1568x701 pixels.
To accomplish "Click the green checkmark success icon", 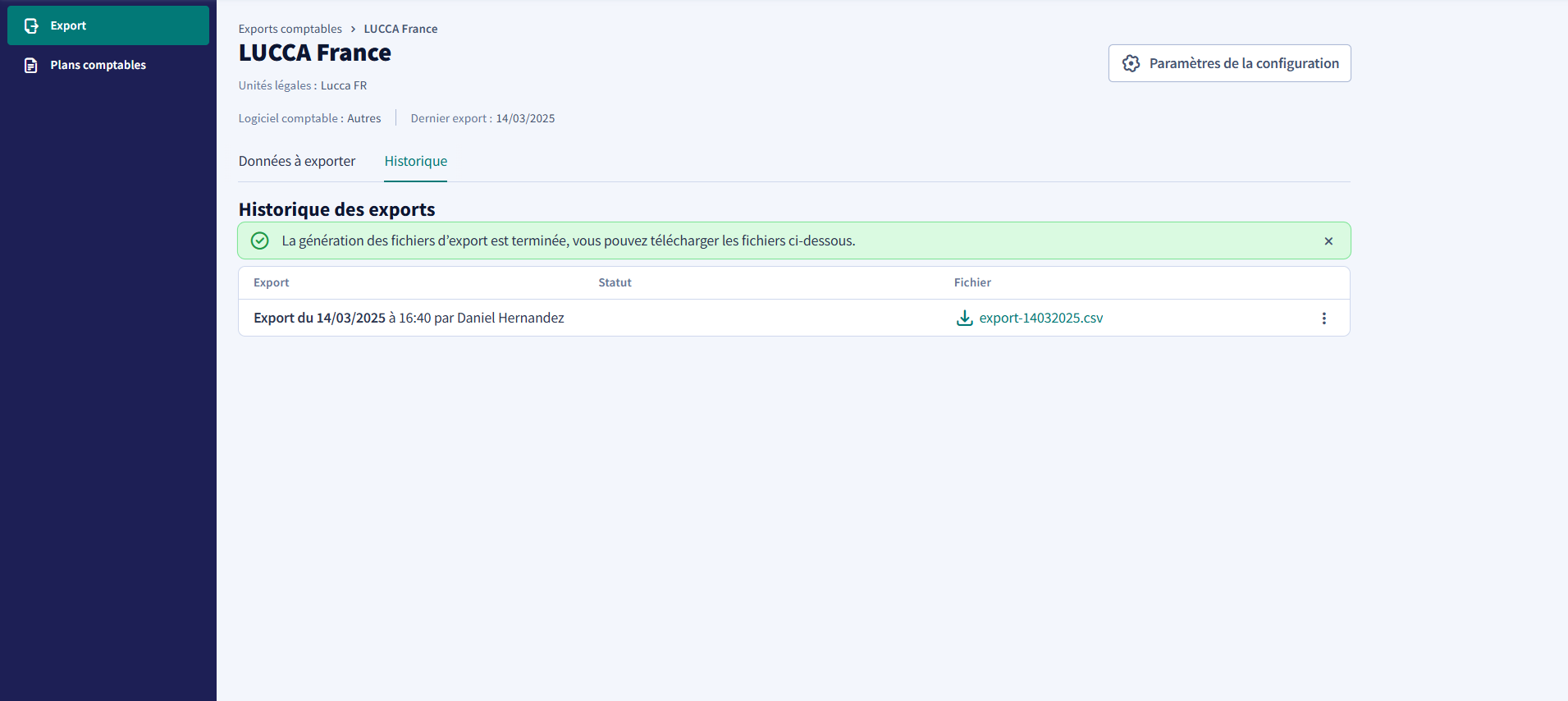I will click(259, 241).
